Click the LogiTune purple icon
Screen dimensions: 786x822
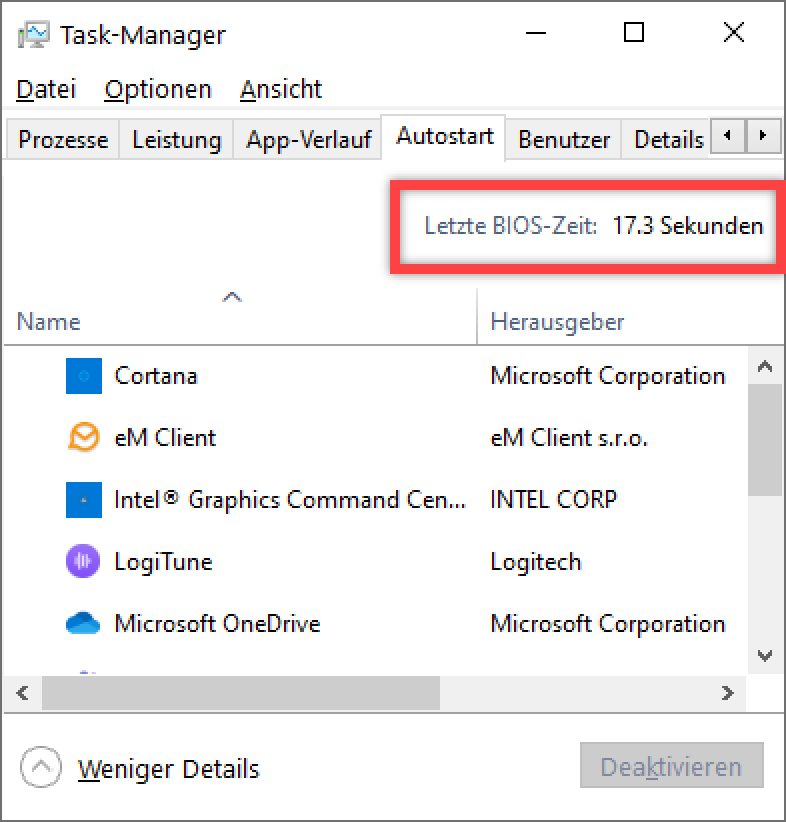point(84,561)
